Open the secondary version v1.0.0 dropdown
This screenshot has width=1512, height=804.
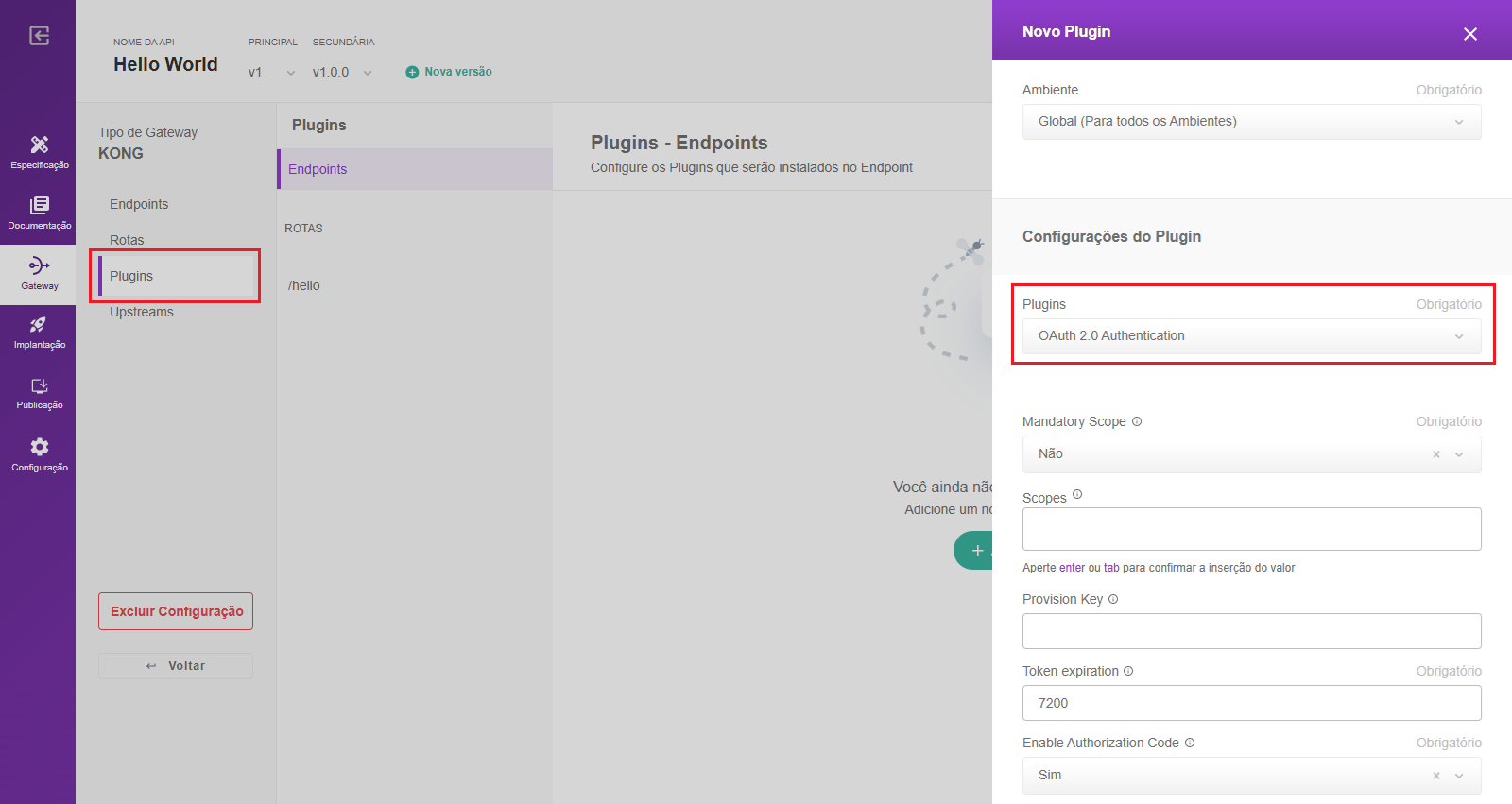pyautogui.click(x=342, y=73)
